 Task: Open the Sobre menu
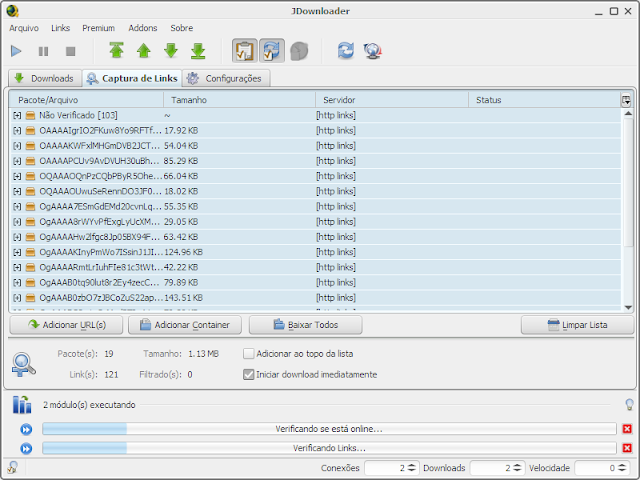coord(182,28)
